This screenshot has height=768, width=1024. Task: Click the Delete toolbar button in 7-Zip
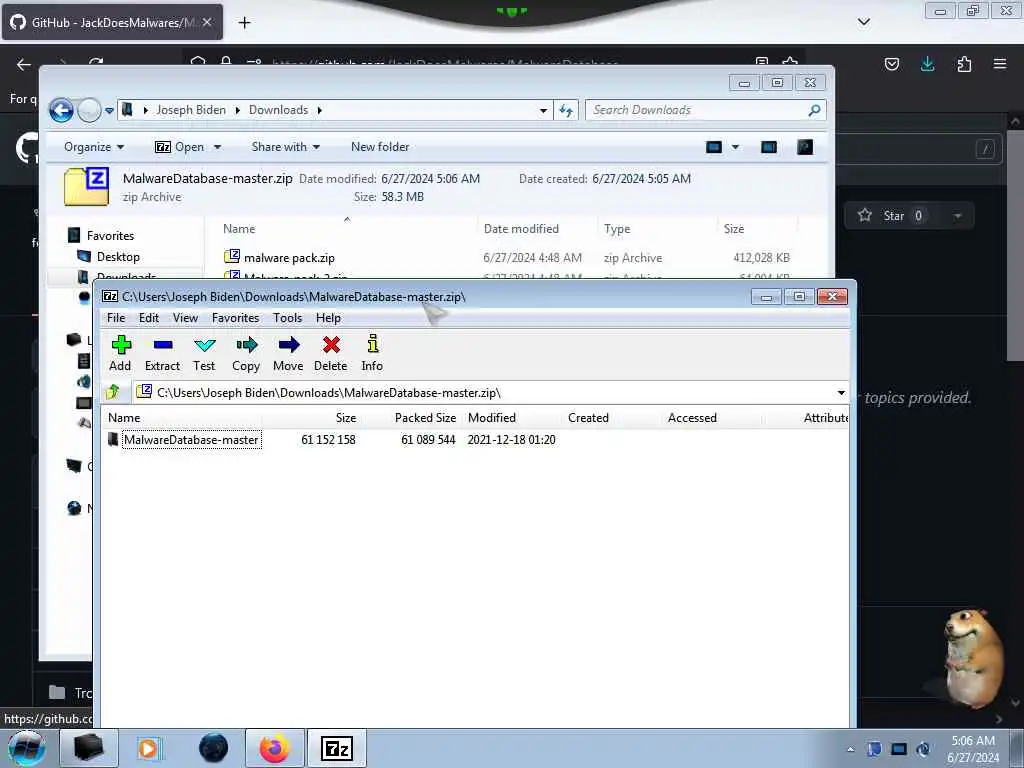coord(330,353)
